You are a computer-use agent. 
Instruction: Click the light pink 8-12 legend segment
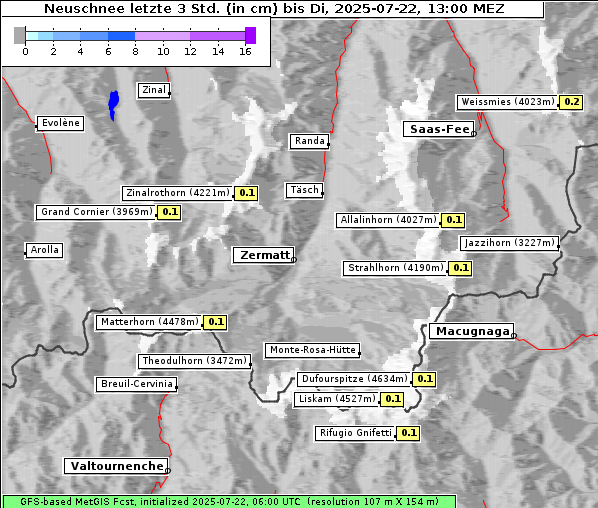coord(162,36)
